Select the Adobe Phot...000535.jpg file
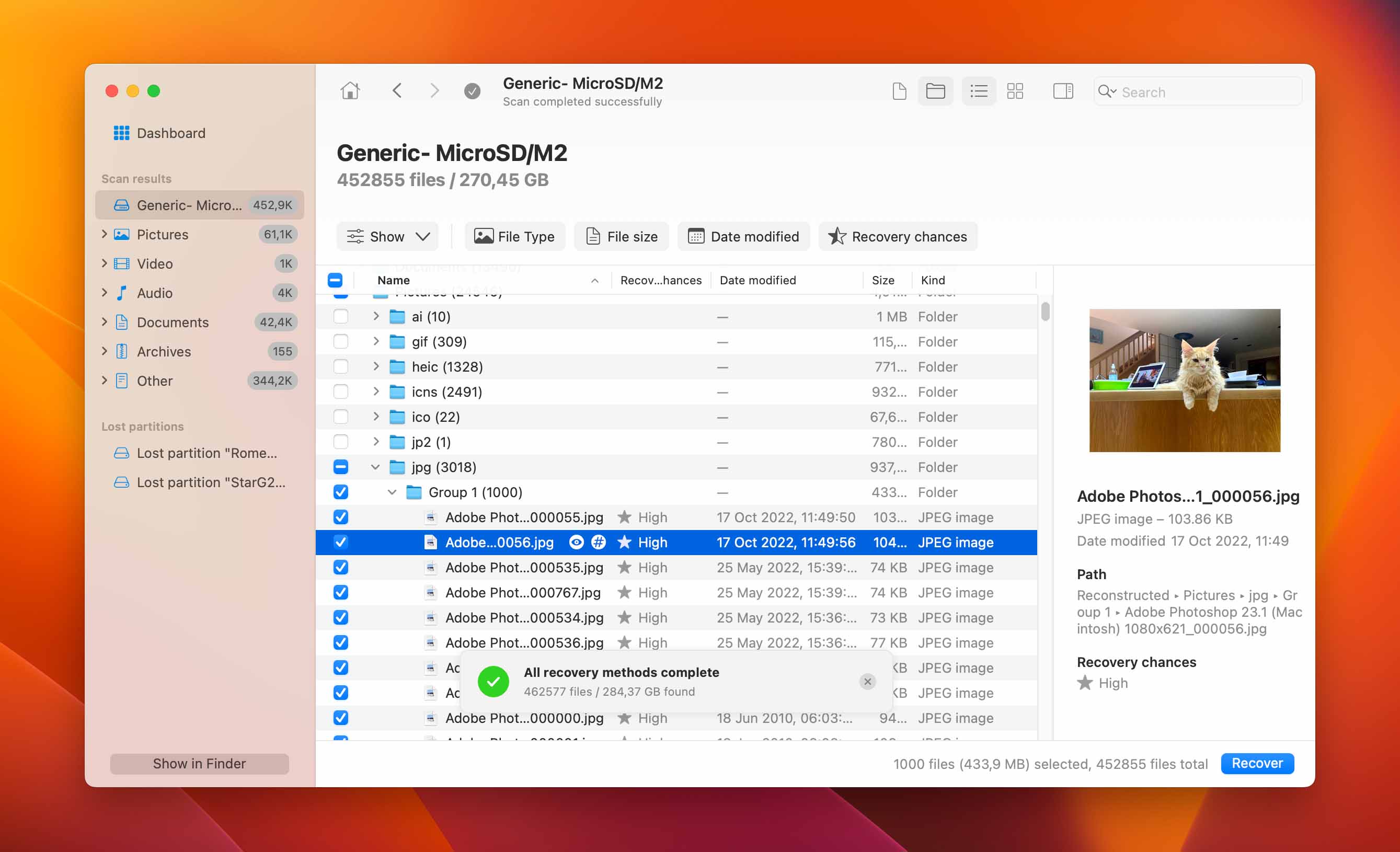 click(676, 568)
